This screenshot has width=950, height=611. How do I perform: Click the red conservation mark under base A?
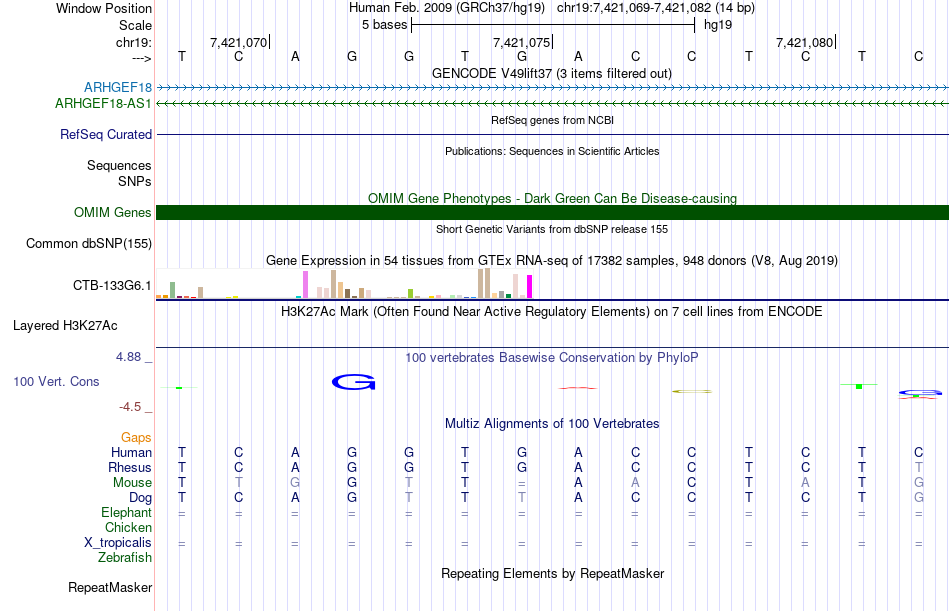578,388
